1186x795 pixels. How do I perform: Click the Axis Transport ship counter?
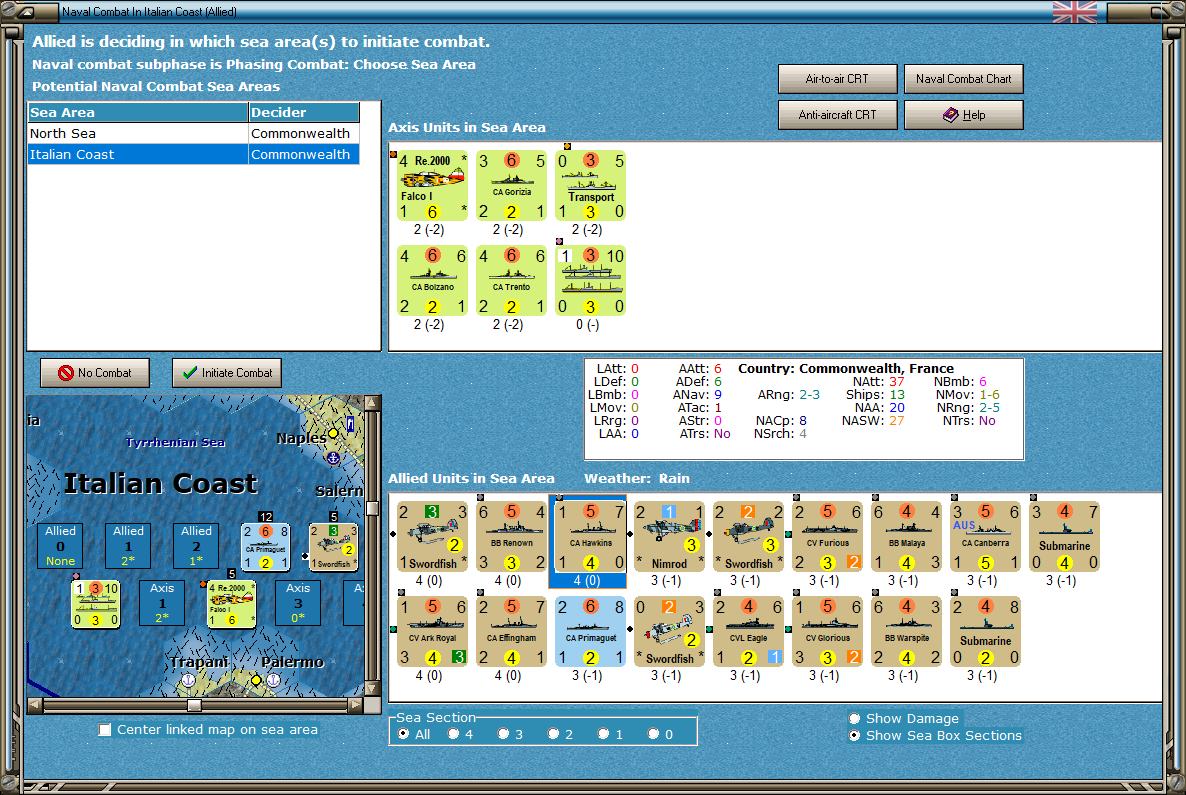[x=590, y=185]
